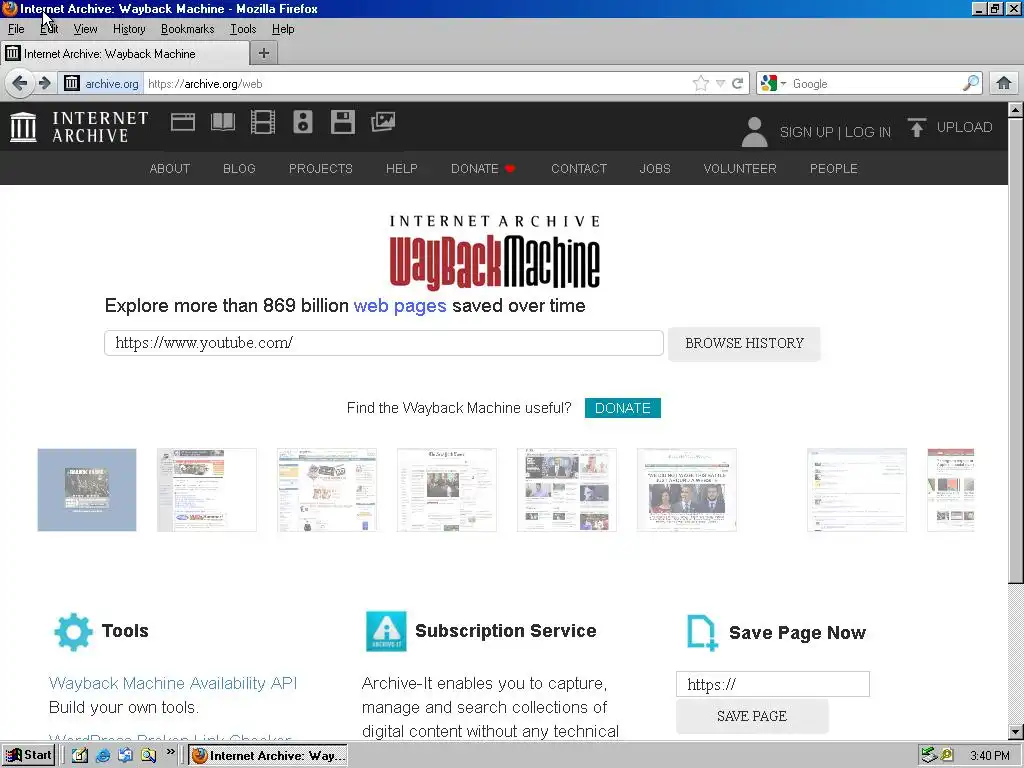Open the Software floppy disk icon
Screen dimensions: 1024x768
tap(343, 122)
